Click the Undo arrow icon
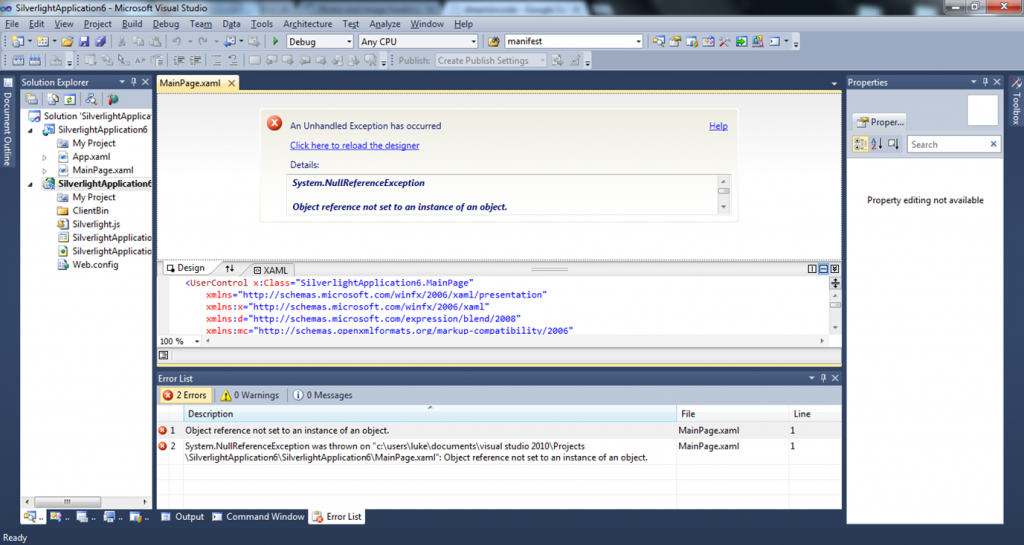 coord(176,41)
